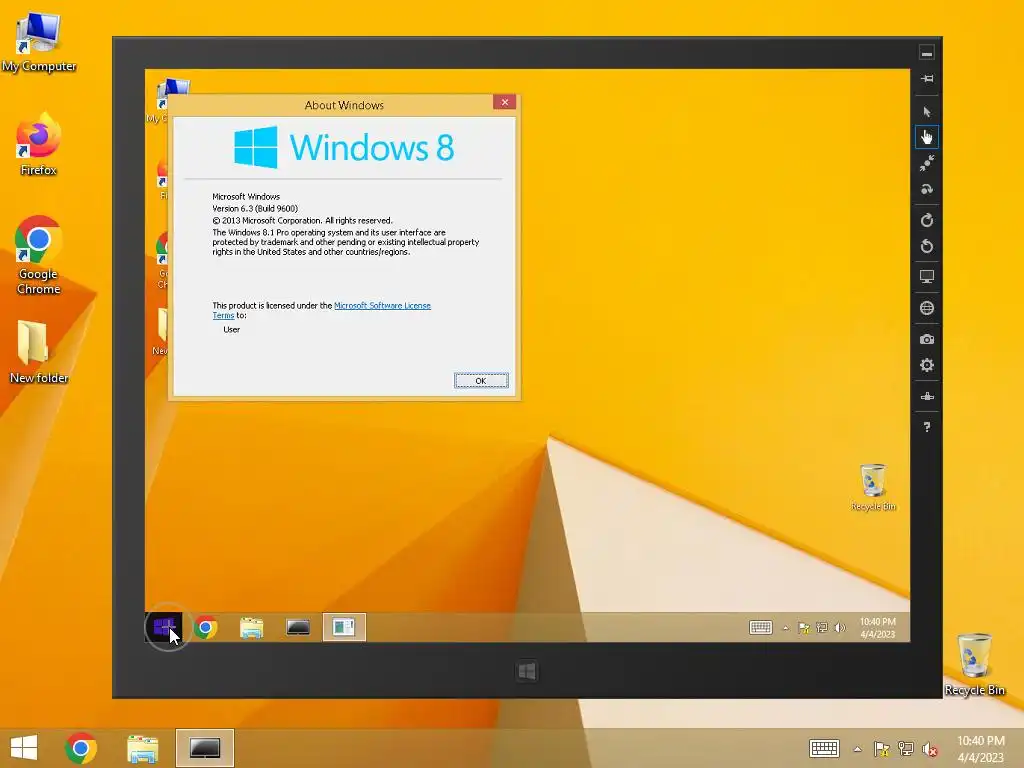Minimize the simulator window

[927, 52]
